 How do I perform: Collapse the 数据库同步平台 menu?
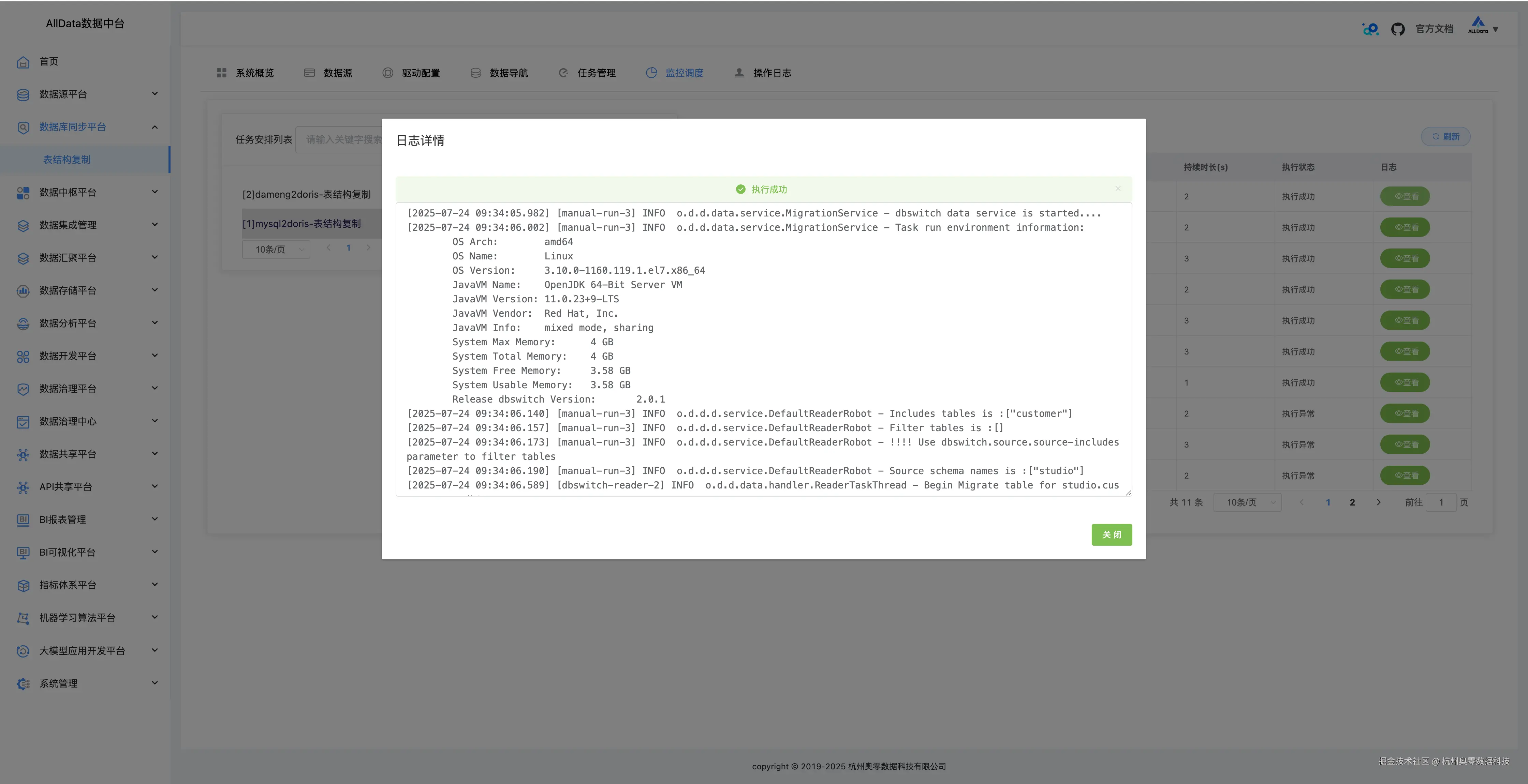(155, 127)
